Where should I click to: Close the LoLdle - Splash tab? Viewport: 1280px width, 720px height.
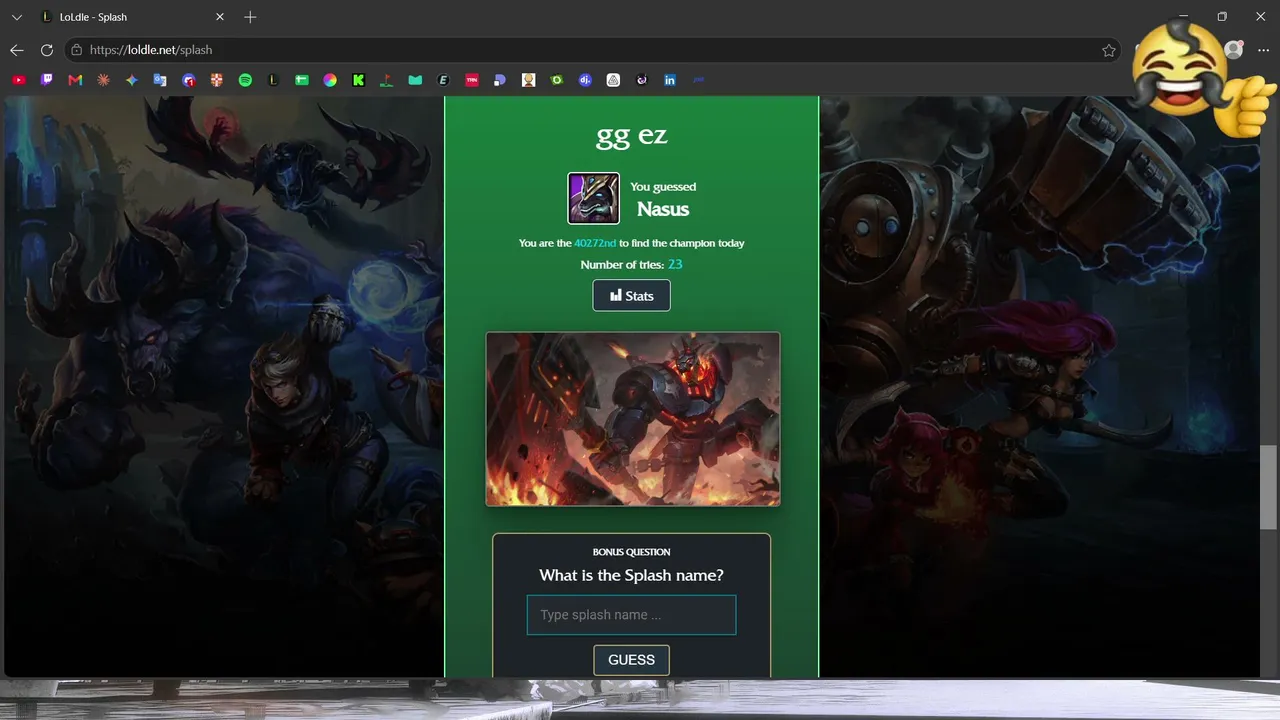click(220, 17)
